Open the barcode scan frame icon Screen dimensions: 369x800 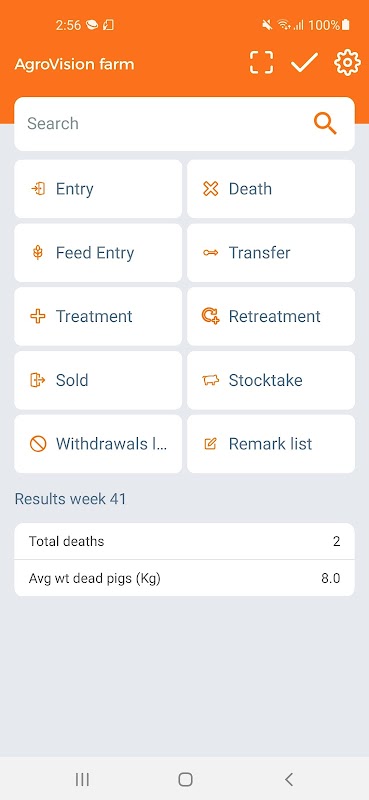tap(261, 63)
